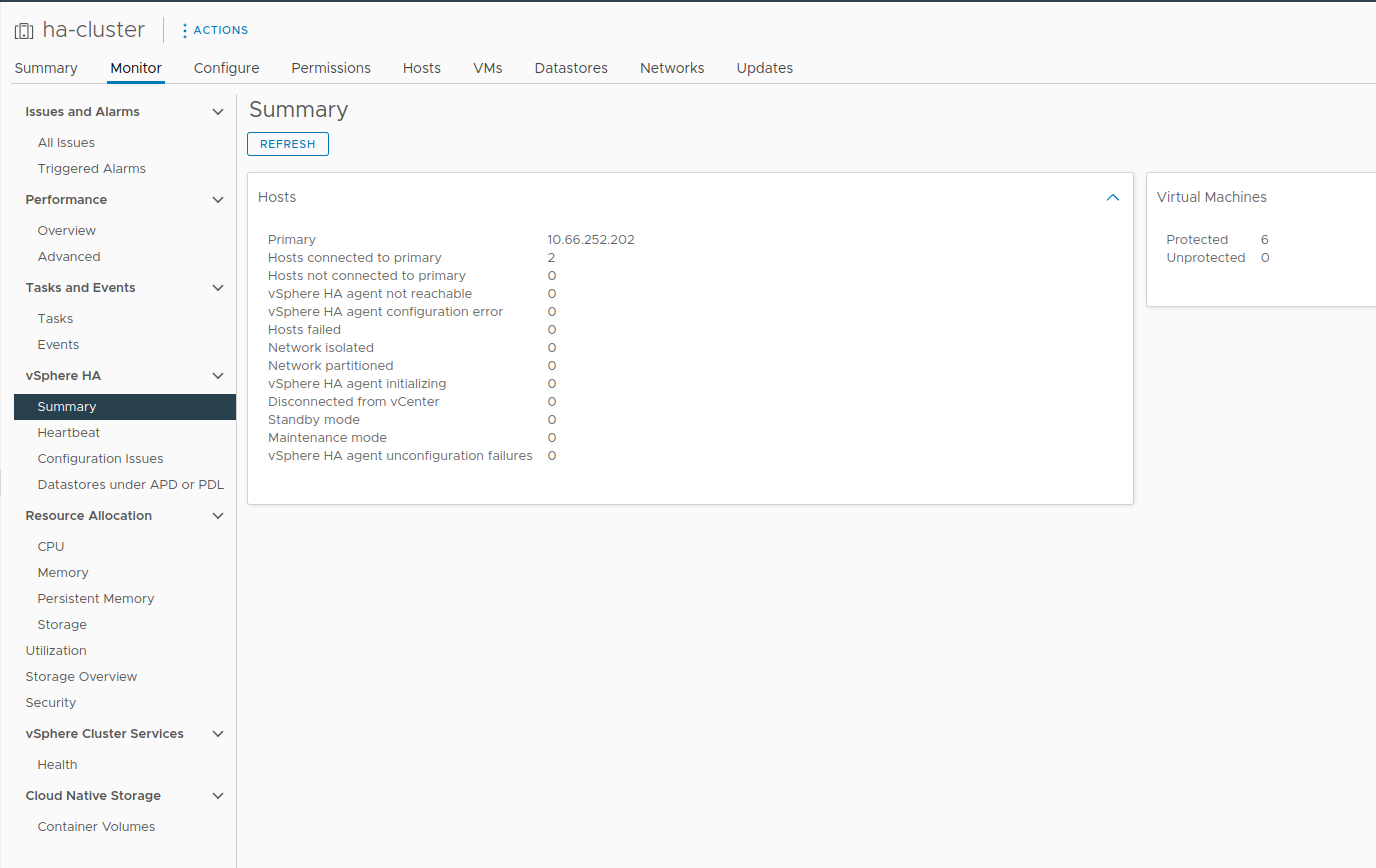The image size is (1376, 868).
Task: Open Configuration Issues in sidebar
Action: (x=100, y=459)
